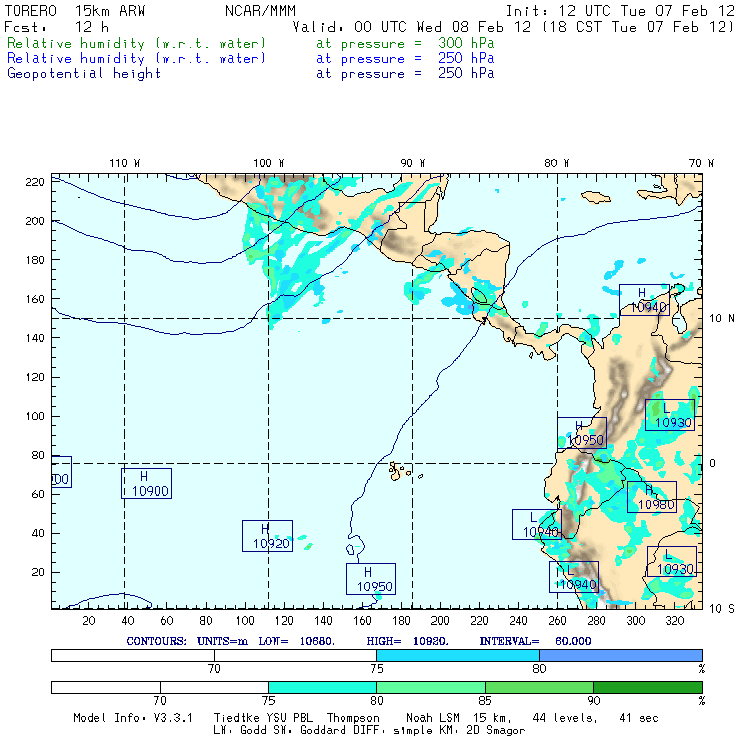The image size is (740, 740).
Task: Click the '100 W' longitude label
Action: pos(269,163)
